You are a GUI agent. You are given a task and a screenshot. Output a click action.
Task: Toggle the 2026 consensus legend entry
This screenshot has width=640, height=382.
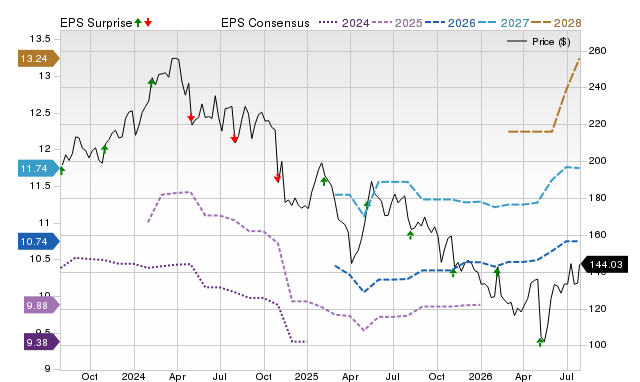click(x=450, y=23)
